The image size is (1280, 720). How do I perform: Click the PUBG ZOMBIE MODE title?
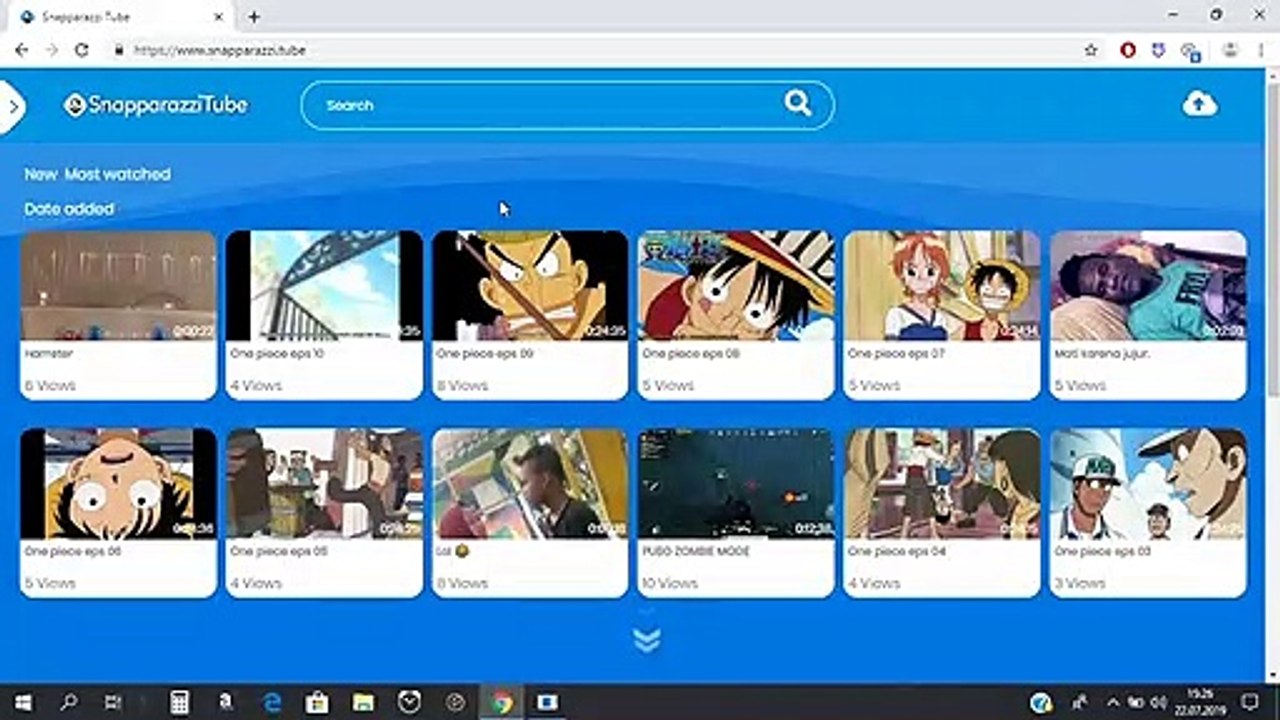point(696,552)
